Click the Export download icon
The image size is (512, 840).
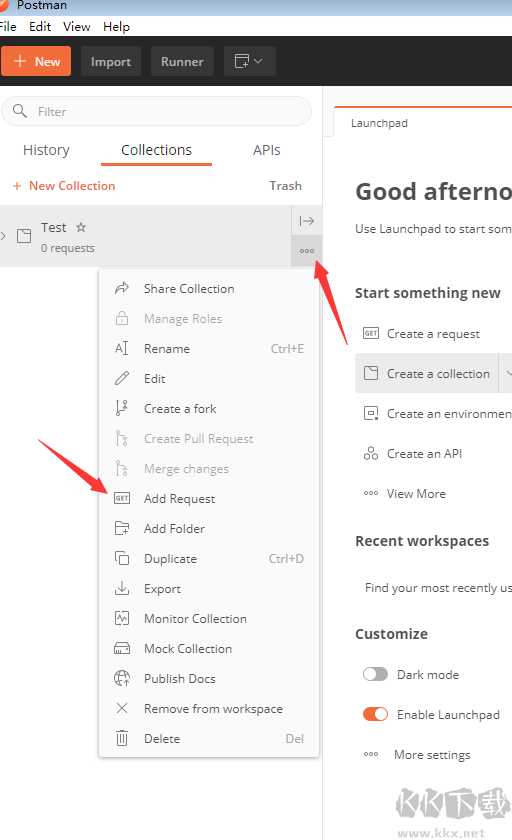pos(122,588)
